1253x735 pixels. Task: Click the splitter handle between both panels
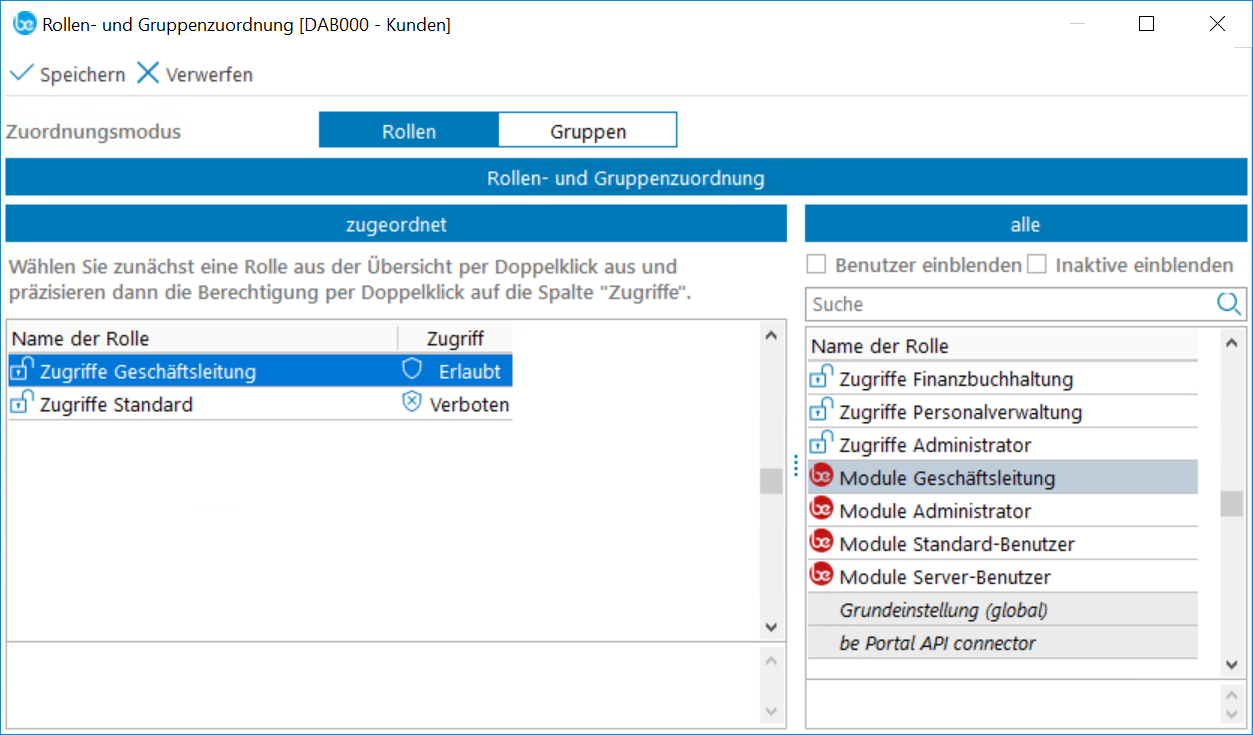pos(796,466)
